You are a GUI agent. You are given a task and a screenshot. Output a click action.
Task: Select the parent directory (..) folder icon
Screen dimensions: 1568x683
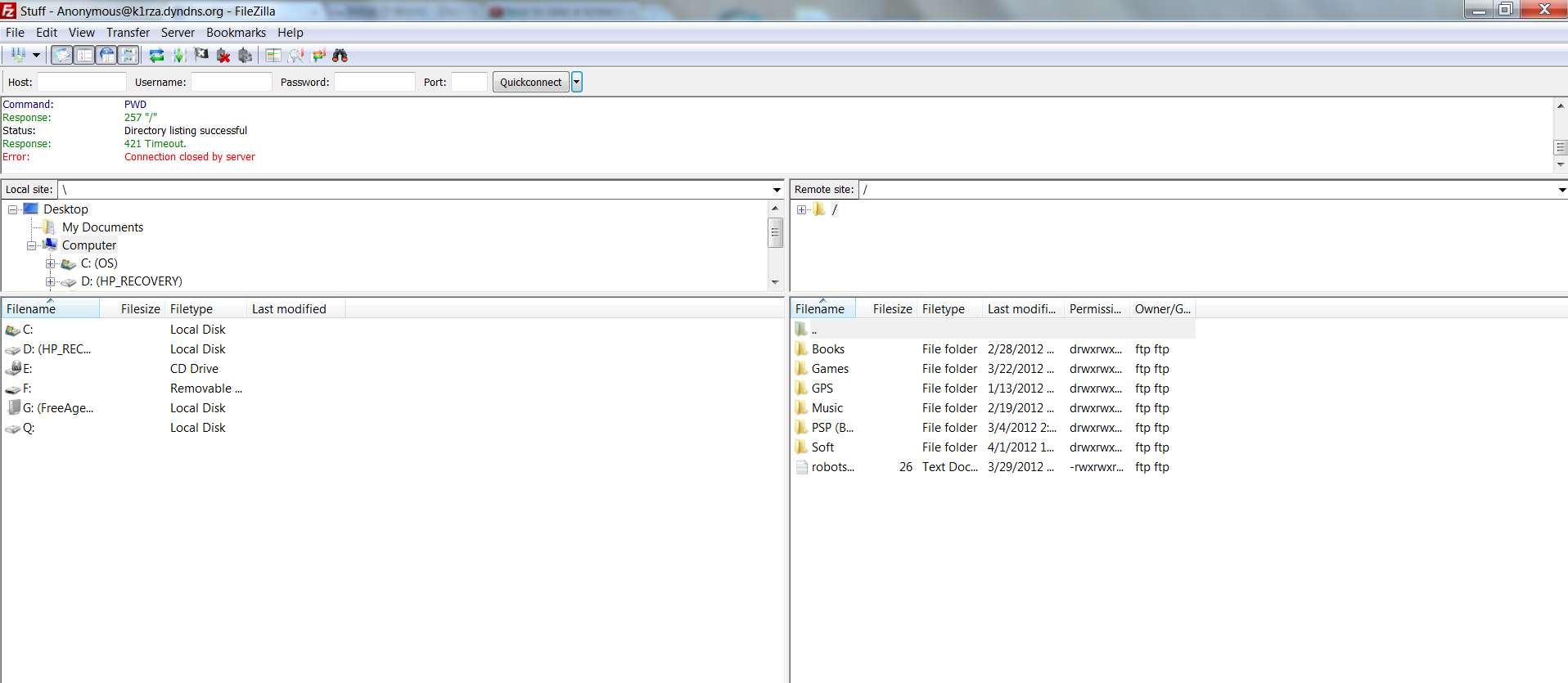click(801, 329)
